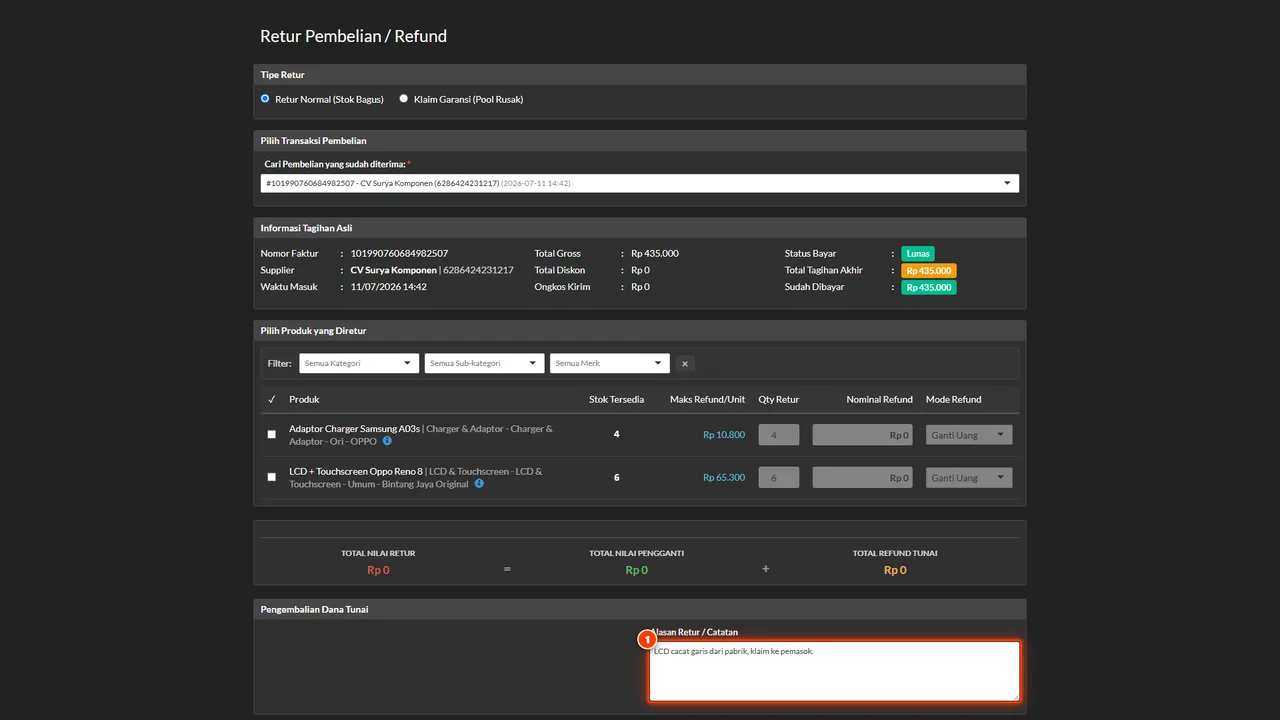This screenshot has width=1280, height=720.
Task: Click Qty Retur field for LCD Touchscreen row
Action: click(x=779, y=478)
